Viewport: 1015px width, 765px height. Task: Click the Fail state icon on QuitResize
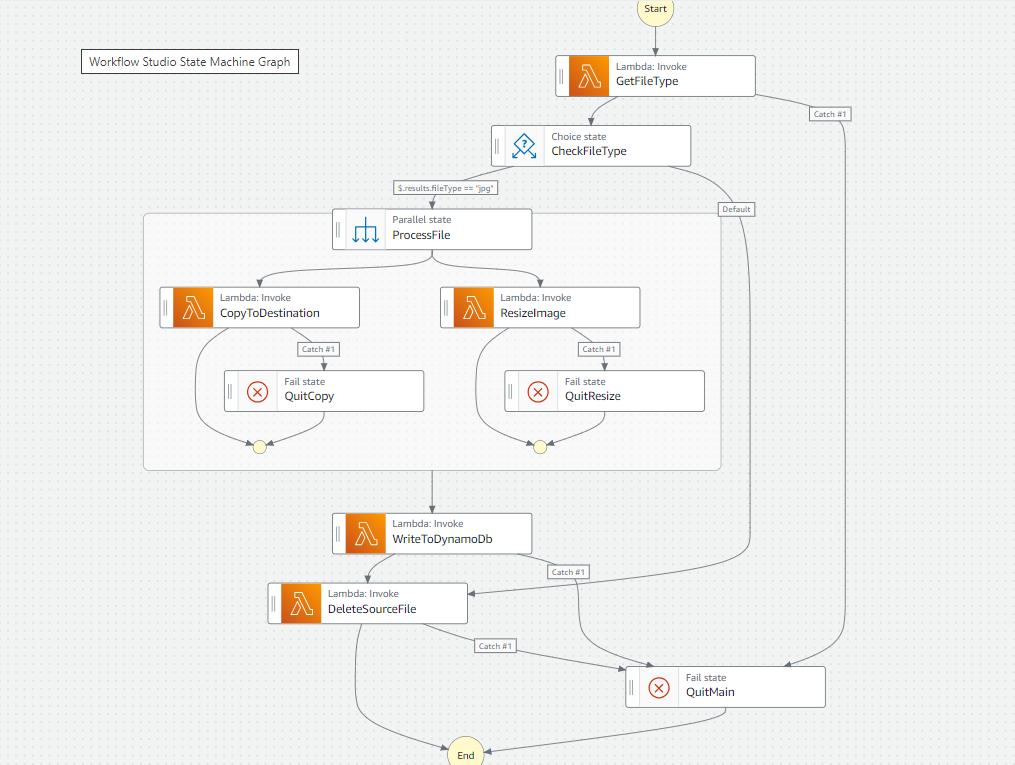click(538, 391)
